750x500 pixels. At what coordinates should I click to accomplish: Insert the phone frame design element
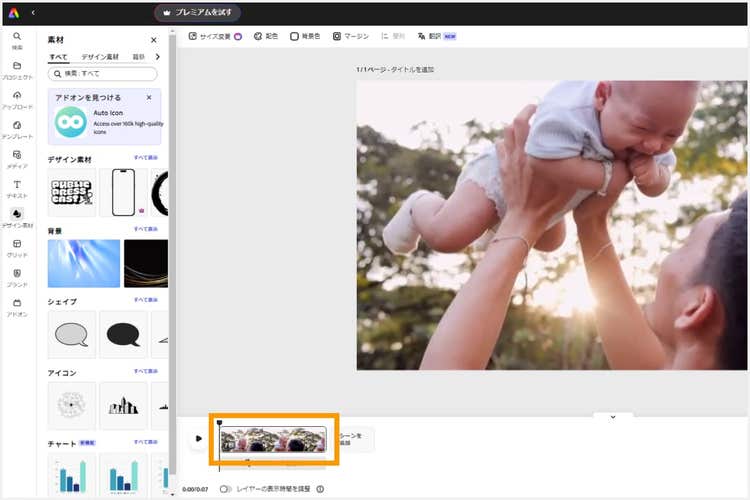tap(123, 192)
